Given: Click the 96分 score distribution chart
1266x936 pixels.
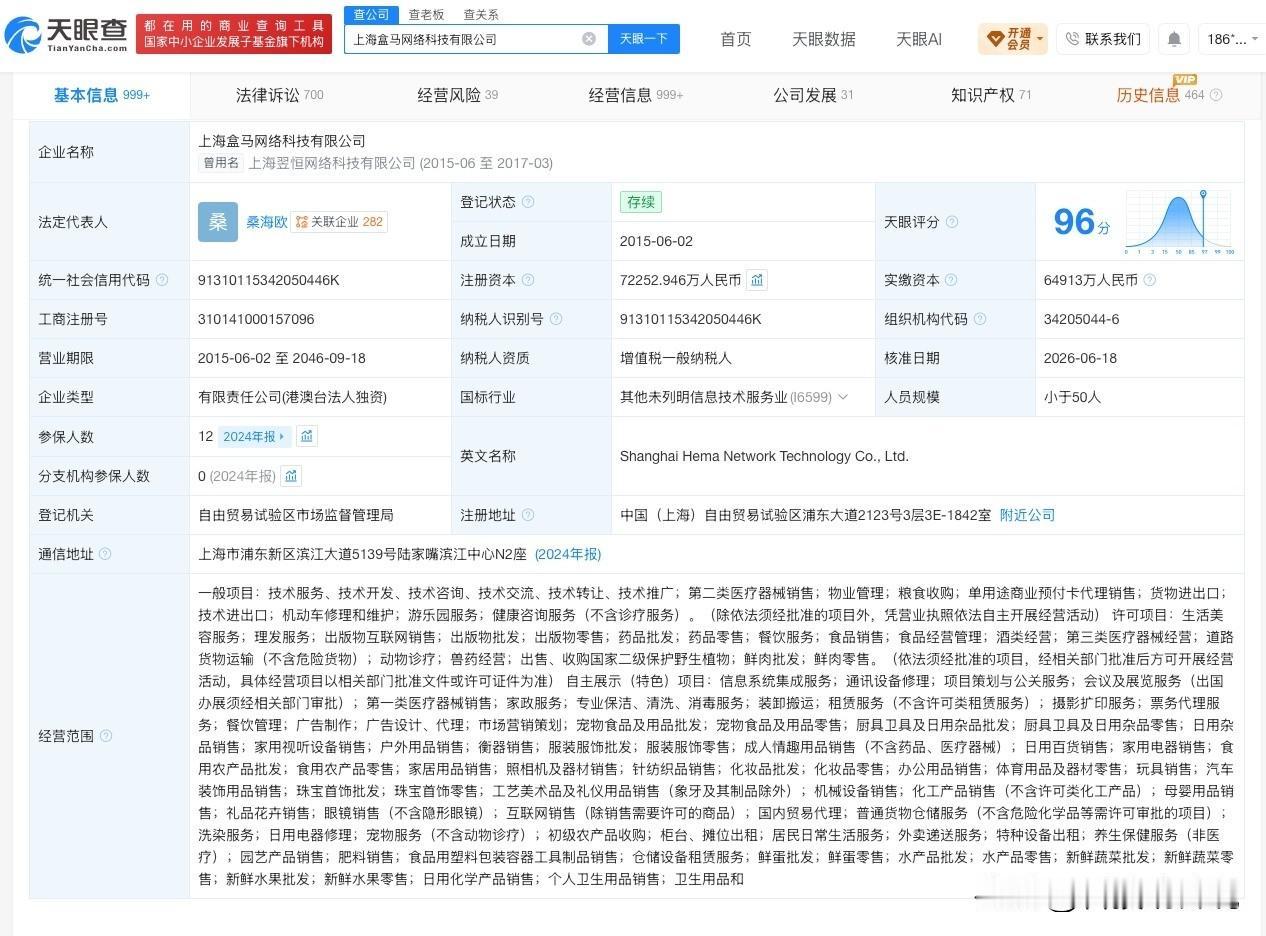Looking at the screenshot, I should click(1179, 222).
